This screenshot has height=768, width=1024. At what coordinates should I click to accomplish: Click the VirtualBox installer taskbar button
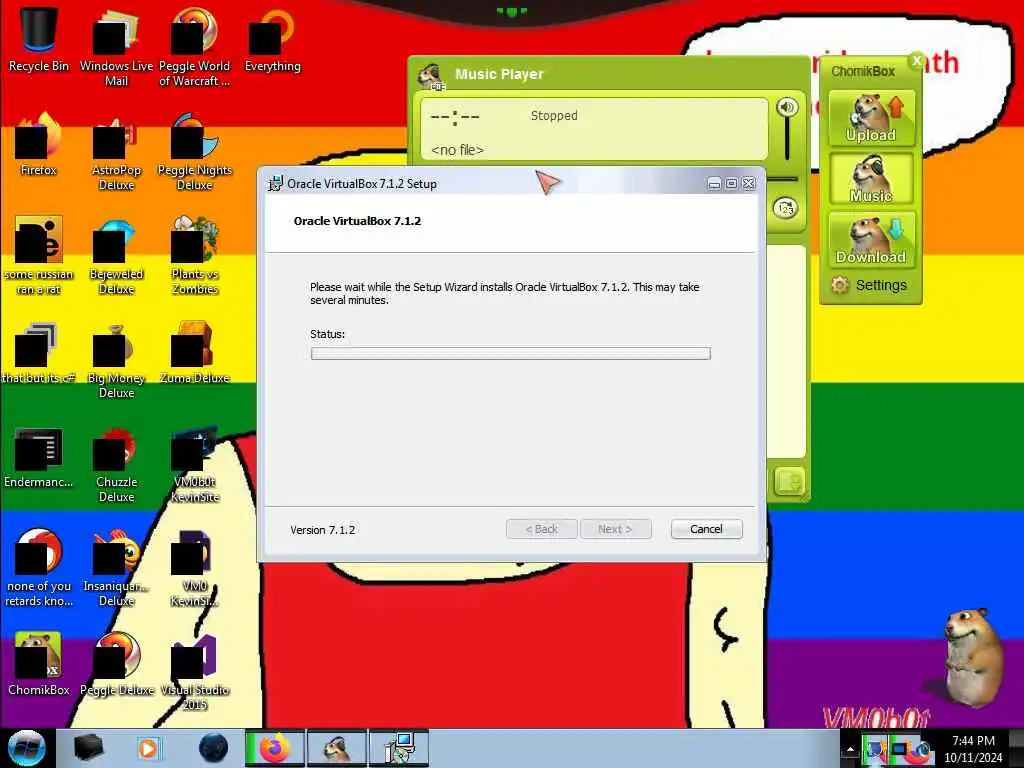(x=399, y=748)
